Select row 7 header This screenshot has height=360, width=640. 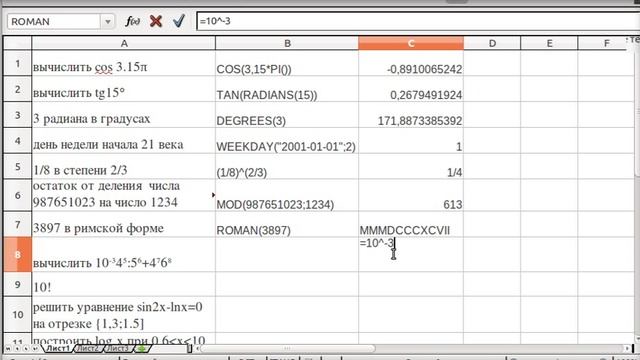[18, 224]
